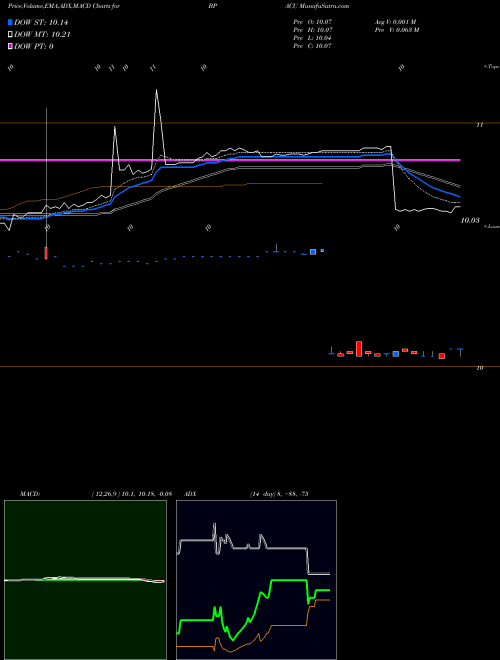Click the '<Tops' marker label

click(491, 67)
